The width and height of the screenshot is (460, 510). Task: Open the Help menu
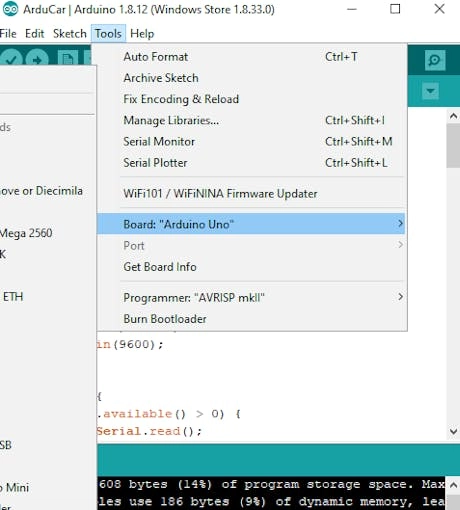click(142, 34)
